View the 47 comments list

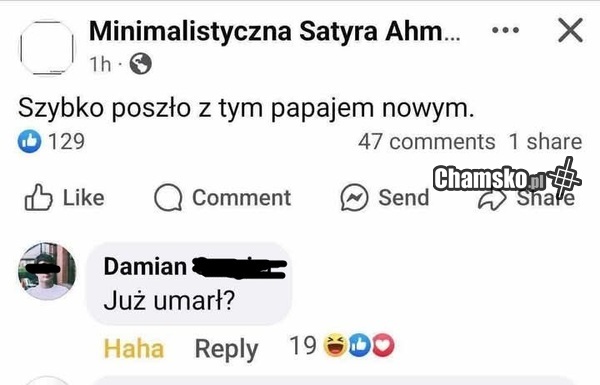click(x=427, y=142)
